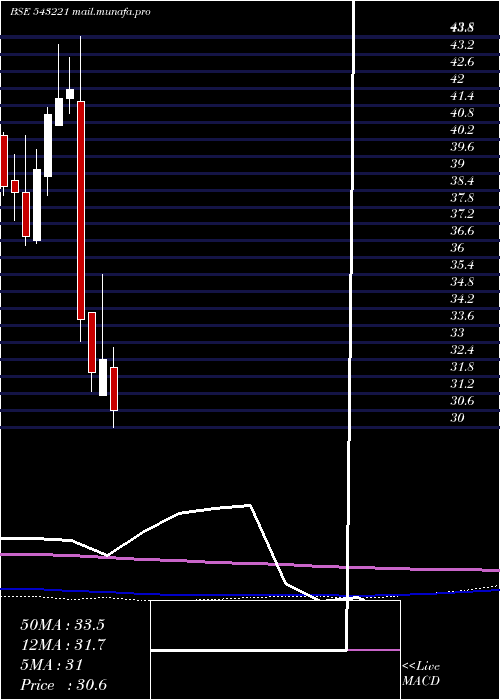Click the 40.2 price axis label
The width and height of the screenshot is (500, 700).
[x=462, y=129]
